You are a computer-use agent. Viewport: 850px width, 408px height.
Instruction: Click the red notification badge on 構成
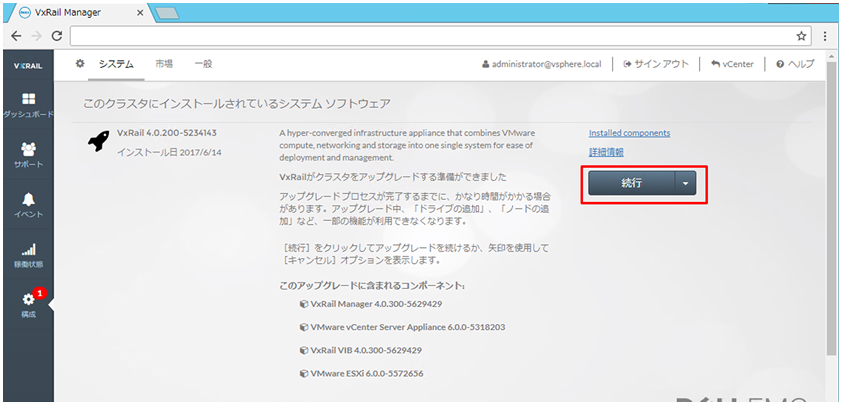click(40, 293)
